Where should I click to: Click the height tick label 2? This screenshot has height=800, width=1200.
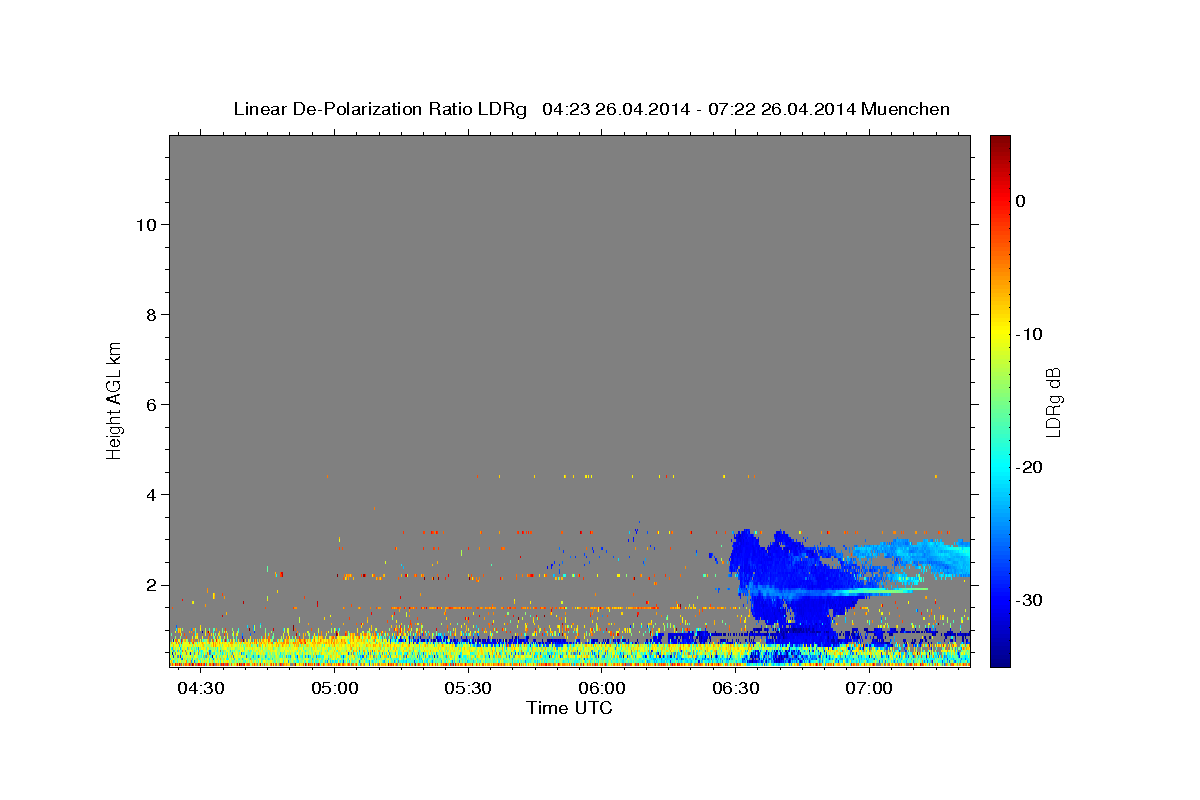pyautogui.click(x=151, y=584)
